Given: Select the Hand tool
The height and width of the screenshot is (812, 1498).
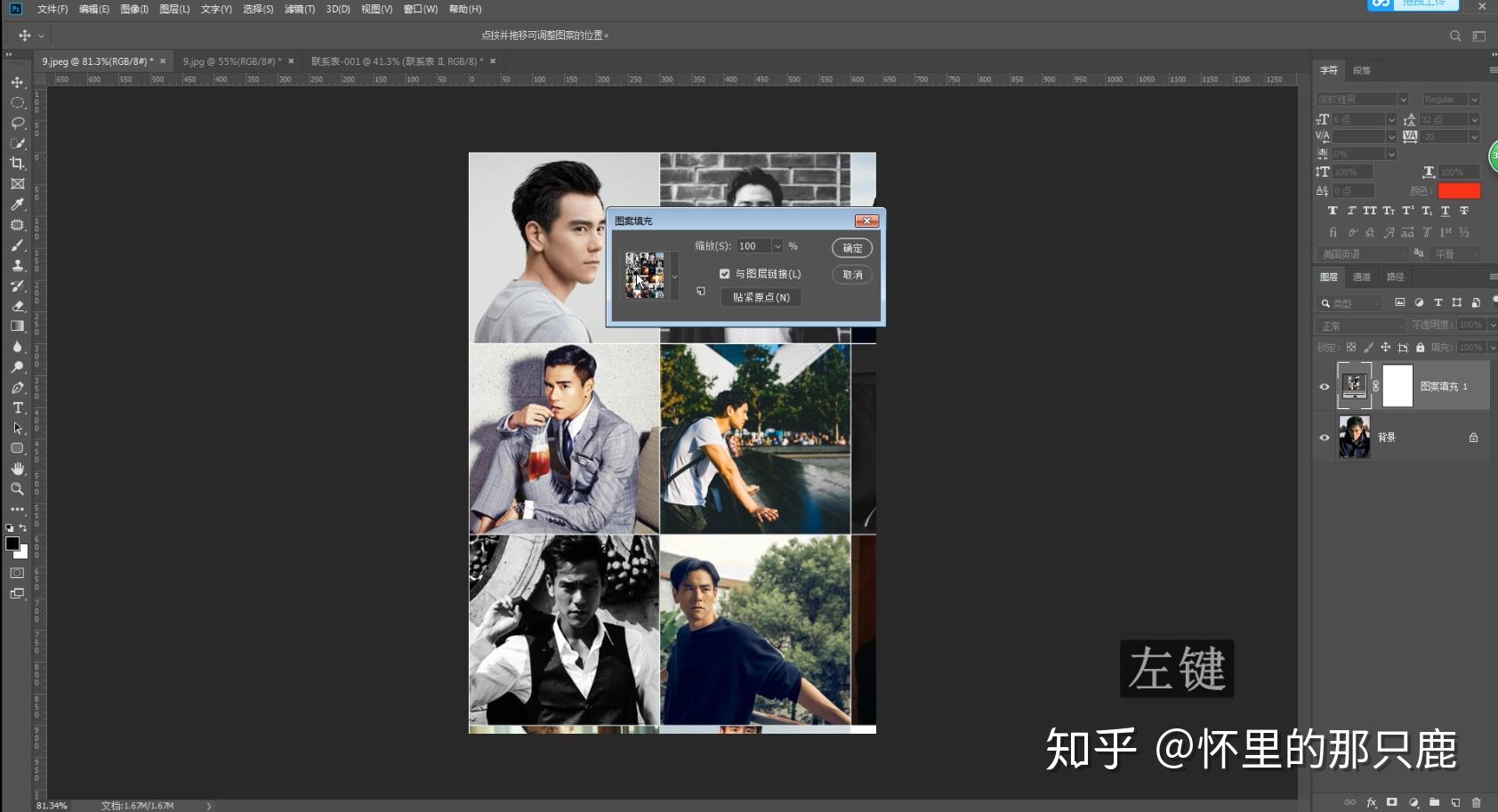Looking at the screenshot, I should pyautogui.click(x=17, y=469).
